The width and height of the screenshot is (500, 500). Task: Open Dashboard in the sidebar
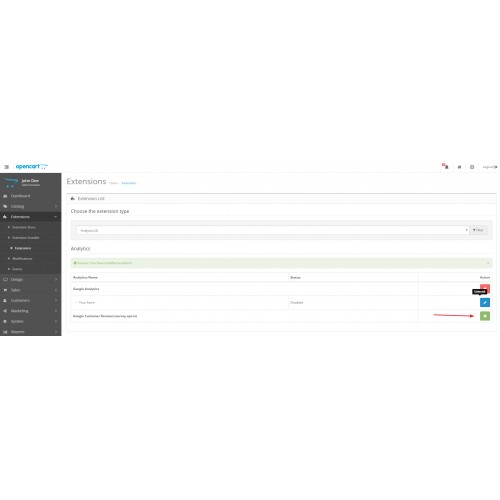(31, 196)
